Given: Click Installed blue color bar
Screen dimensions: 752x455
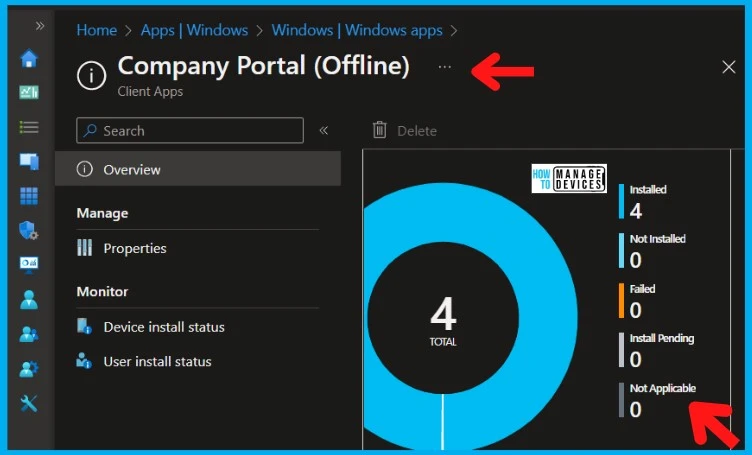Looking at the screenshot, I should (x=622, y=201).
